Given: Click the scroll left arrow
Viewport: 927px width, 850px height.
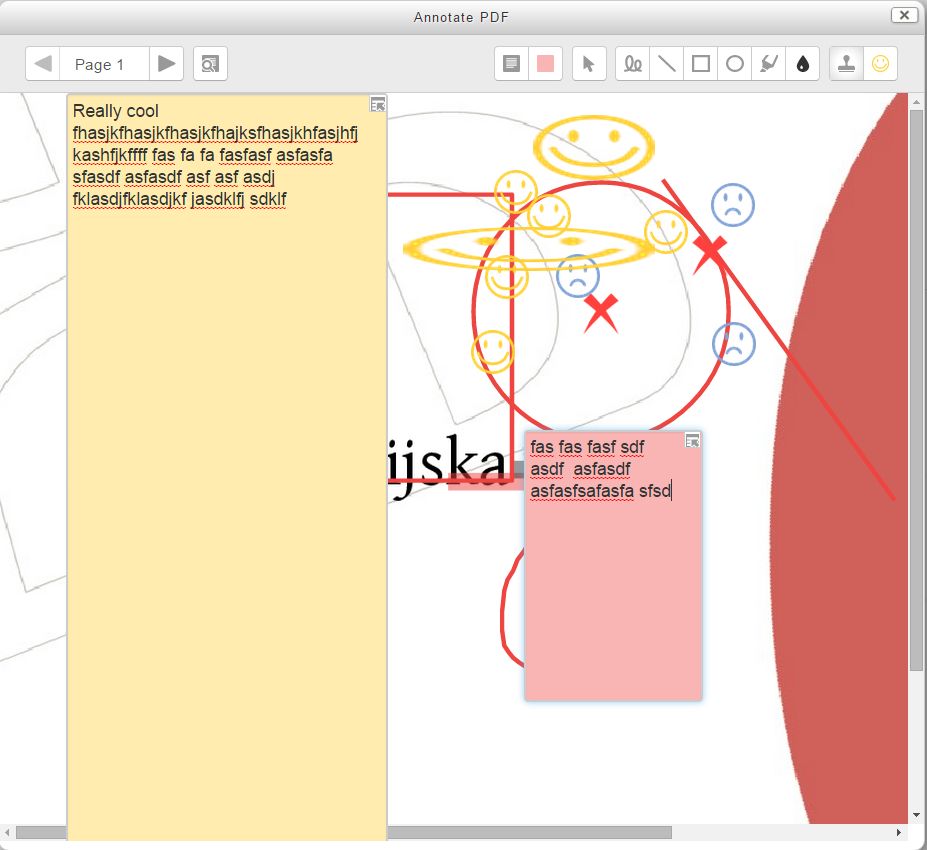Looking at the screenshot, I should (x=7, y=832).
